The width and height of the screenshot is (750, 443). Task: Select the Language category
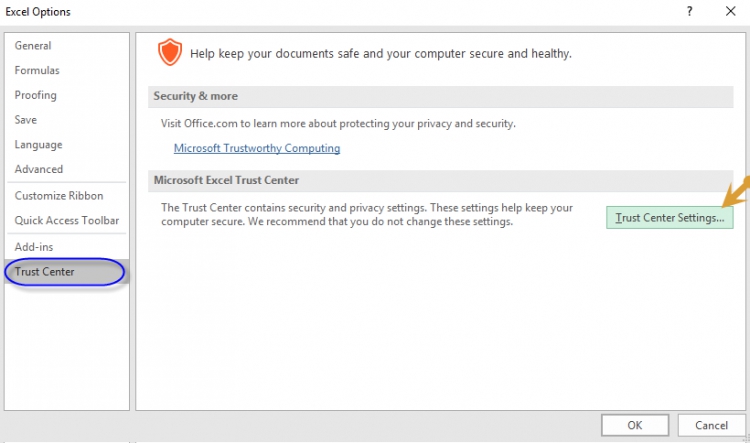[38, 145]
